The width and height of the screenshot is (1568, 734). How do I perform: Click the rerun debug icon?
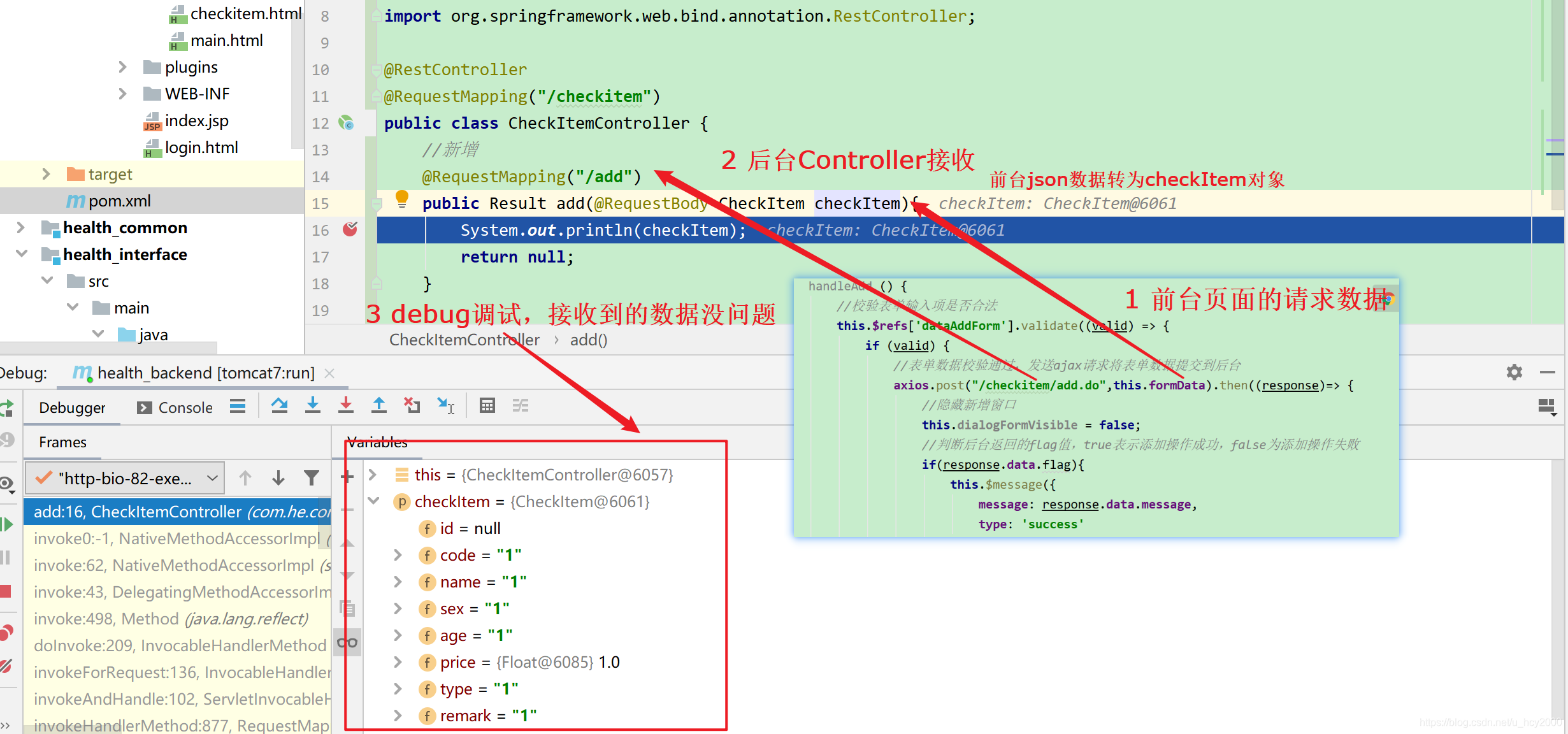click(7, 408)
